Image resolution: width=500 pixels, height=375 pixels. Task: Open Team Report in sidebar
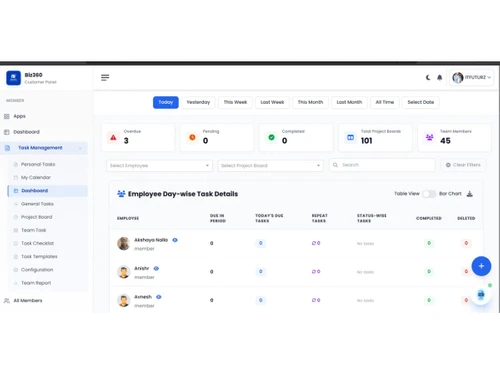(48, 283)
